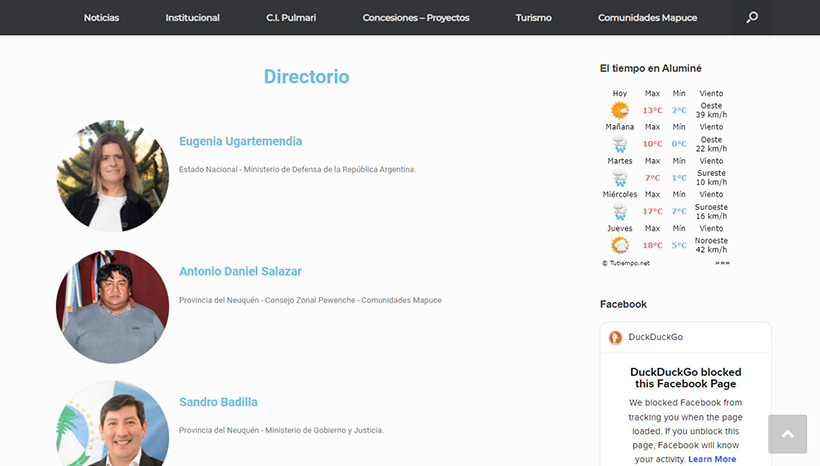The width and height of the screenshot is (820, 466).
Task: Click Mañana's rainy weather icon
Action: tap(620, 144)
